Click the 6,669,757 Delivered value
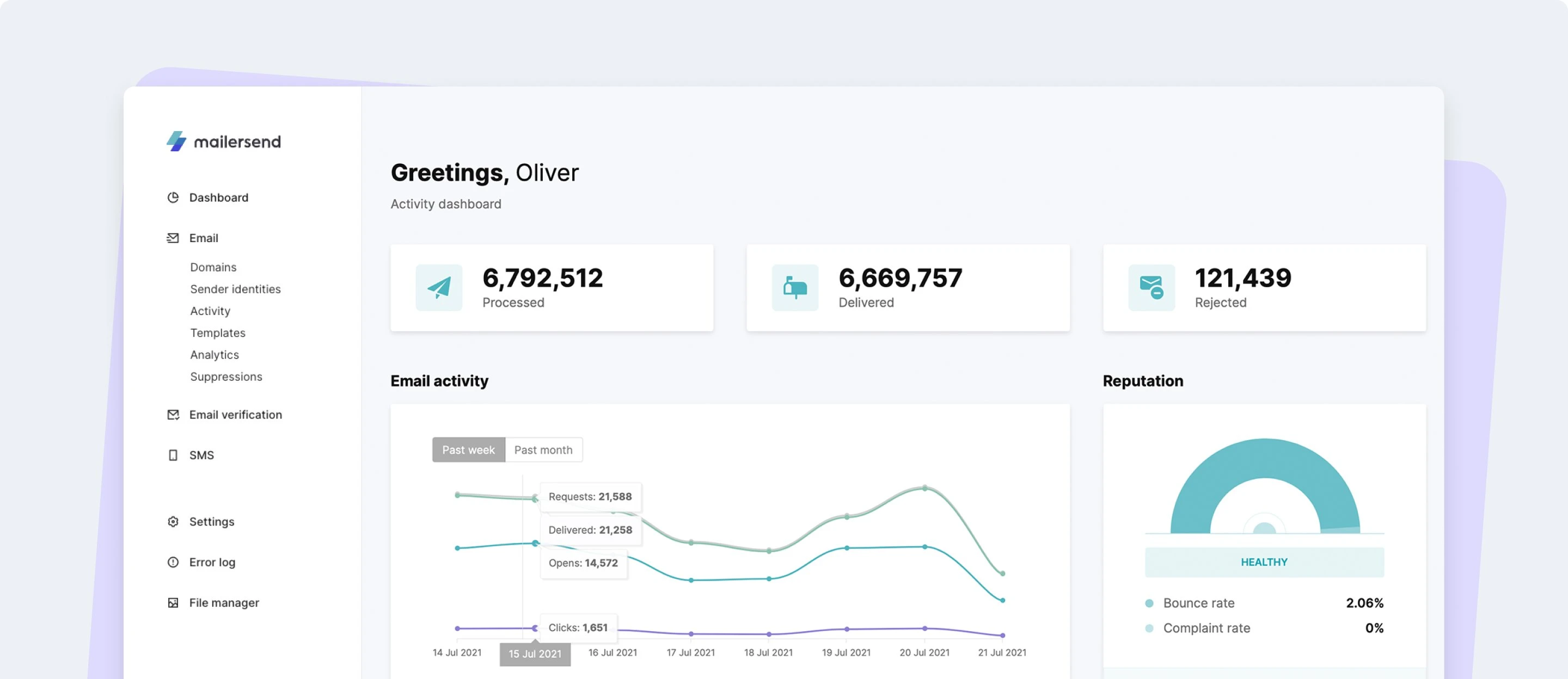Image resolution: width=1568 pixels, height=679 pixels. tap(901, 278)
